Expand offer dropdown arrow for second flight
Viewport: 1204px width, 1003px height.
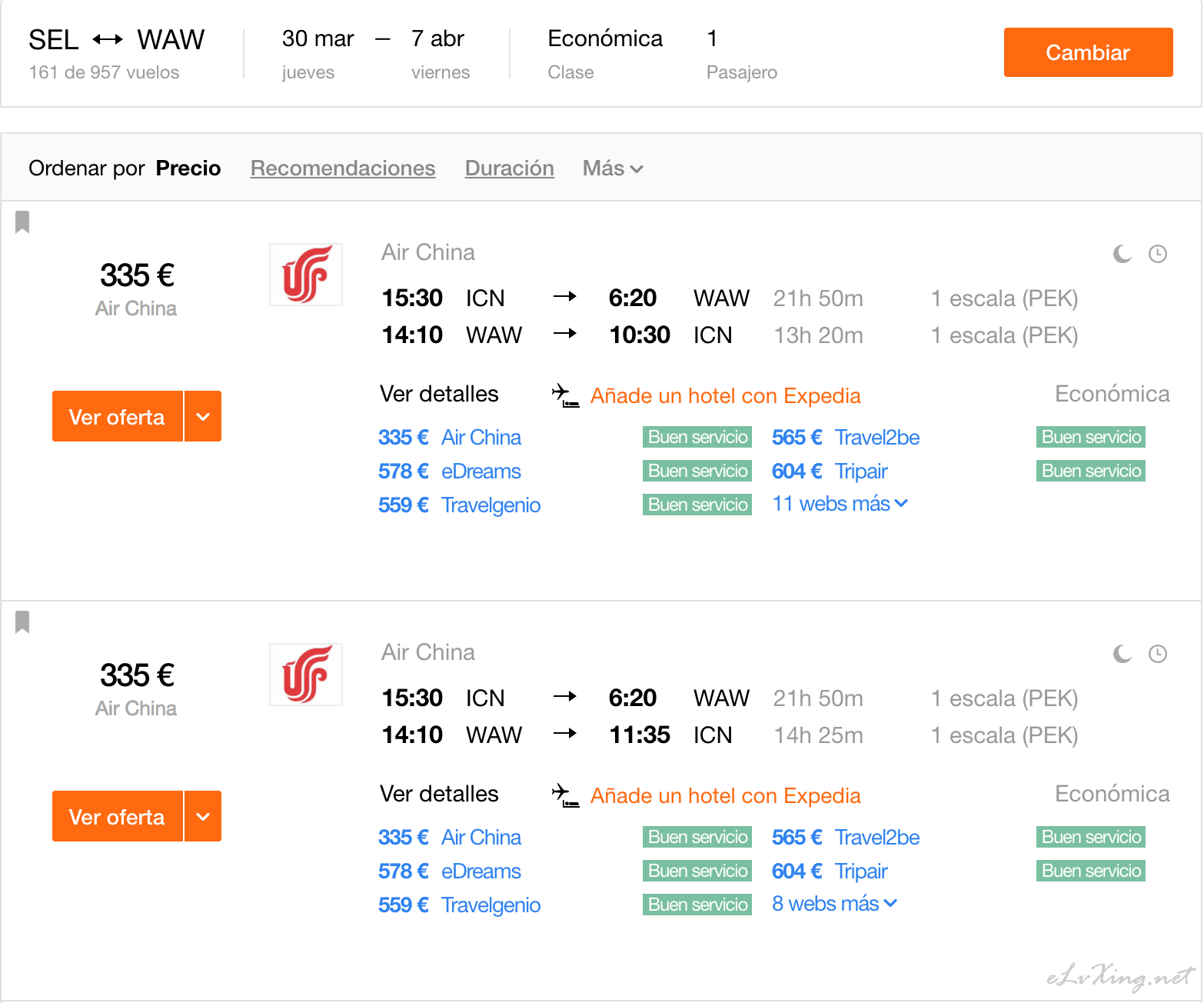(203, 816)
